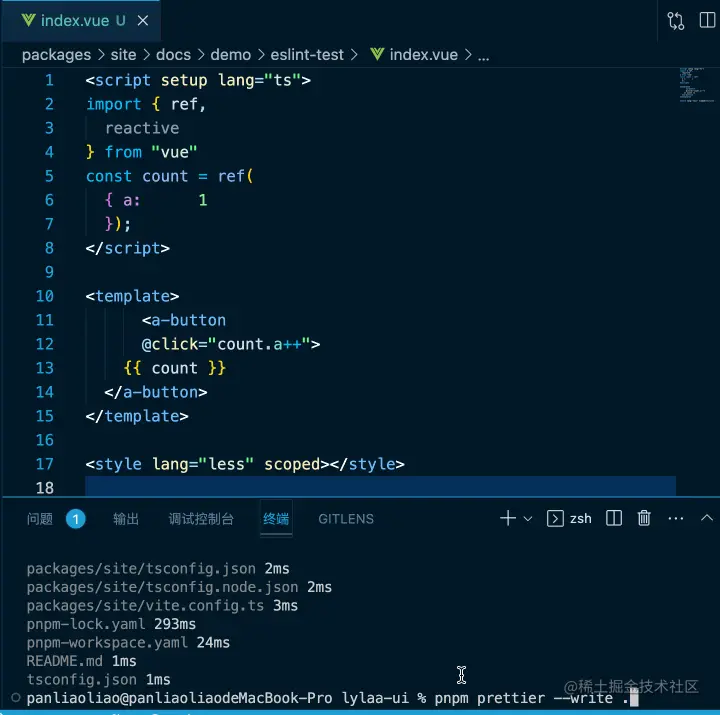Click the style lang="less" tag line

(x=245, y=464)
